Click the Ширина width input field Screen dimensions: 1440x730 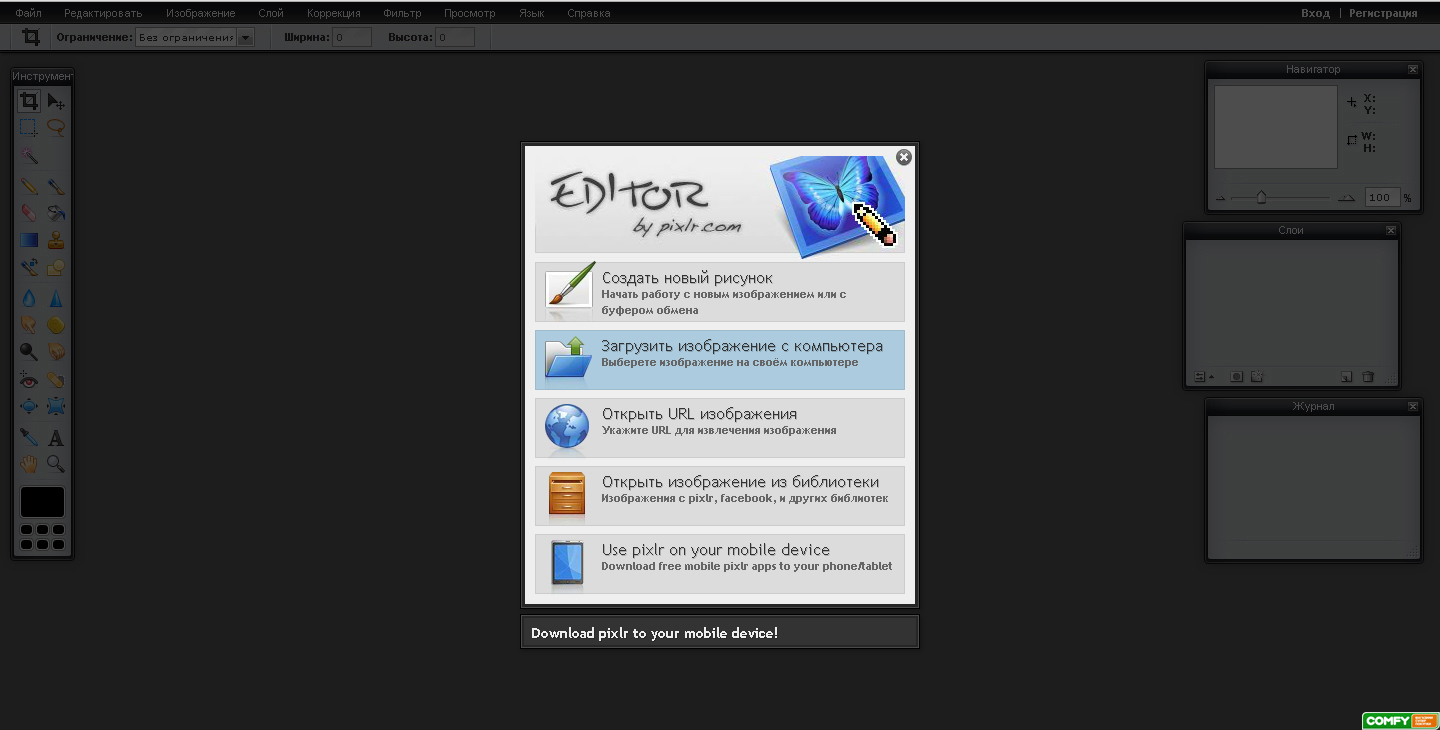352,37
